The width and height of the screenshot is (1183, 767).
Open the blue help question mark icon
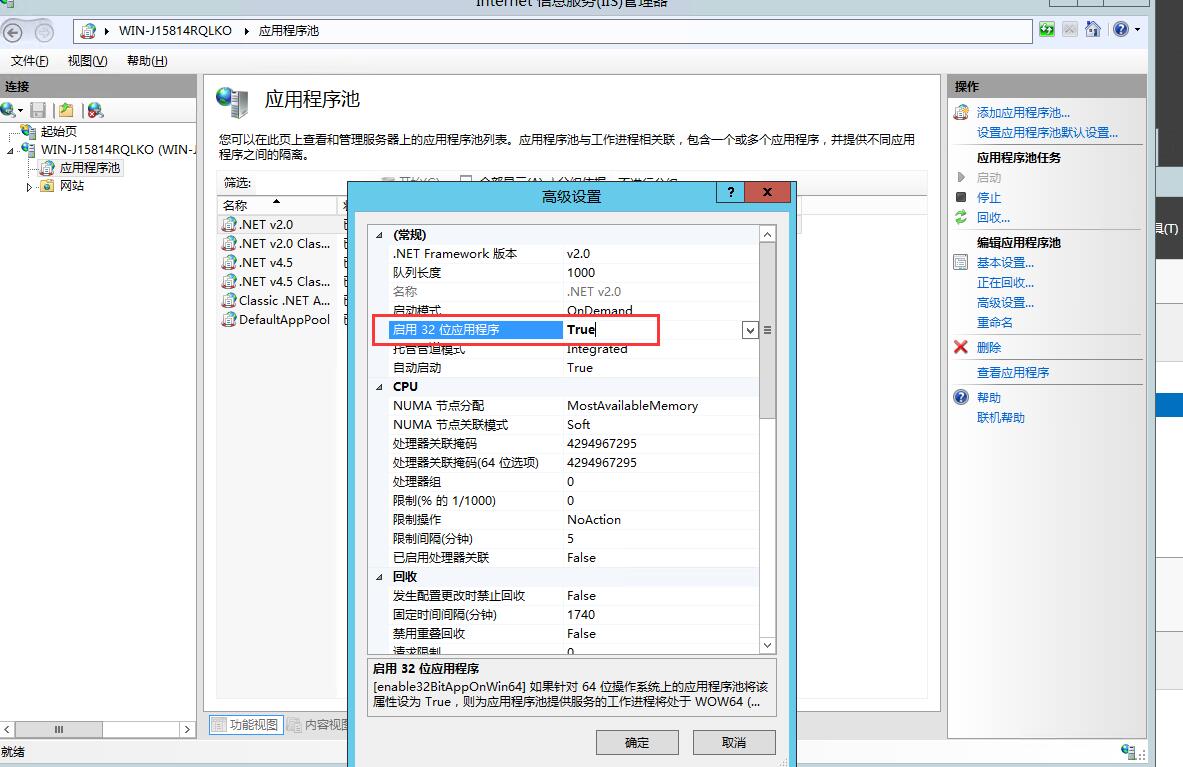[1120, 30]
